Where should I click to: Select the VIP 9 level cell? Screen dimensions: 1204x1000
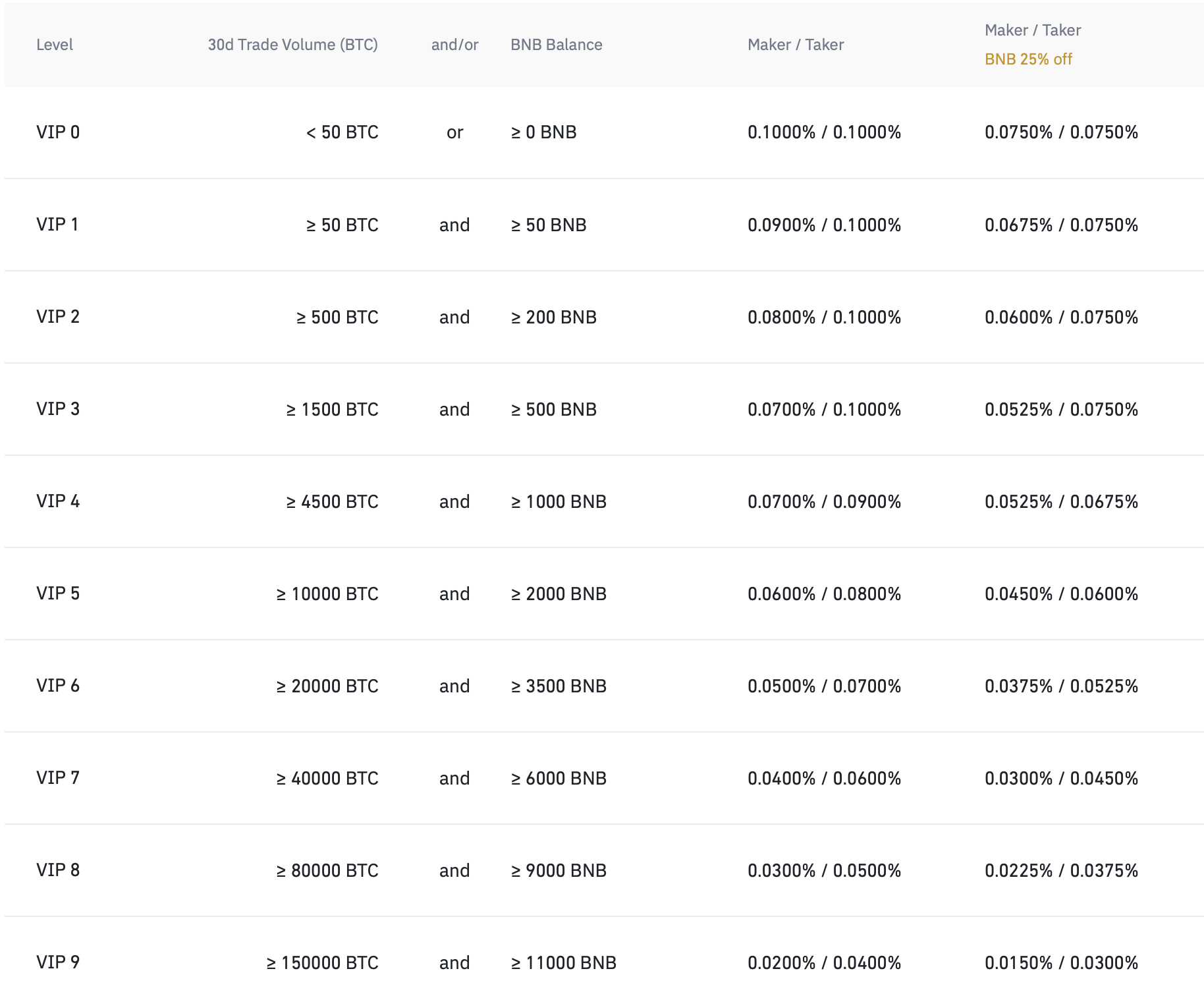(x=58, y=962)
